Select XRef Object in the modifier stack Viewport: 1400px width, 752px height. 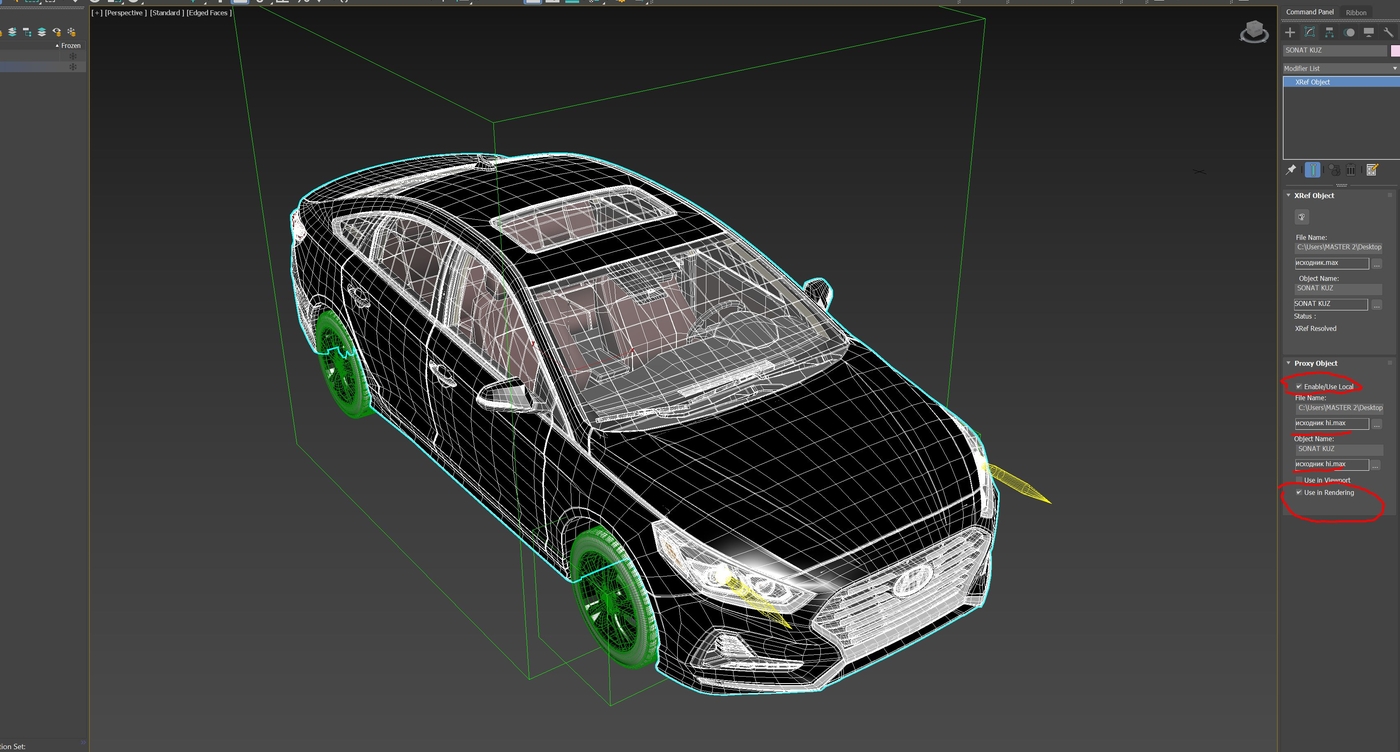pyautogui.click(x=1340, y=82)
